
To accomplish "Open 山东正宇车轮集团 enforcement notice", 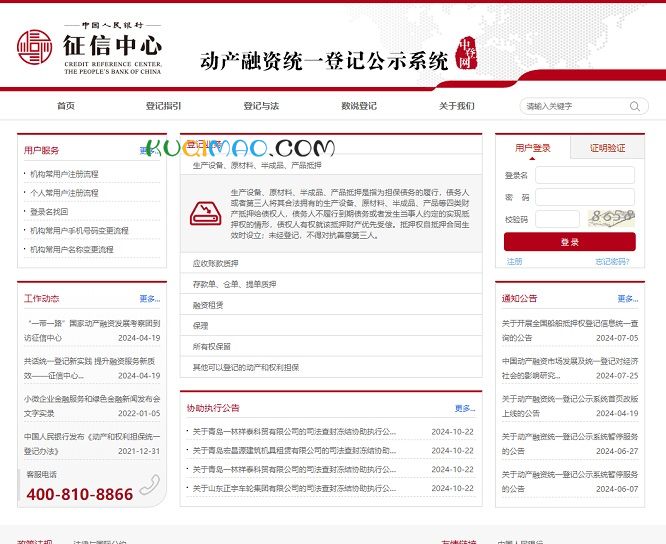I will pos(294,488).
